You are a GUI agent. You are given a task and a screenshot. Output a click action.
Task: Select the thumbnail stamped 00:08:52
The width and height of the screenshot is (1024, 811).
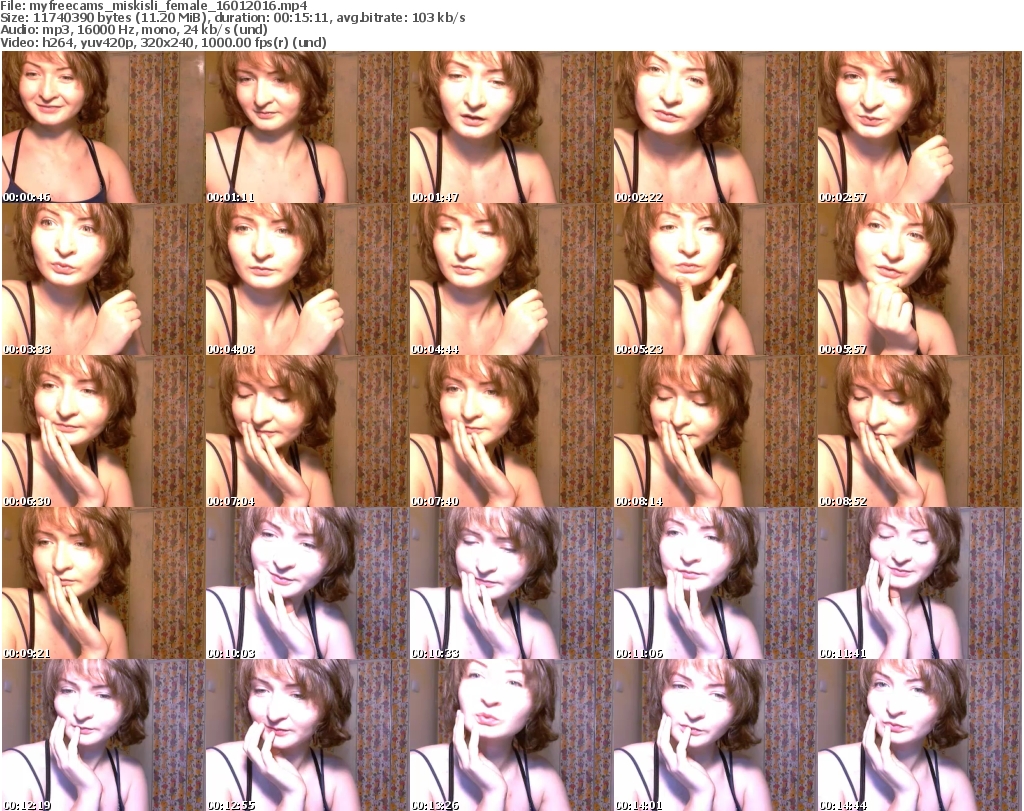[919, 432]
